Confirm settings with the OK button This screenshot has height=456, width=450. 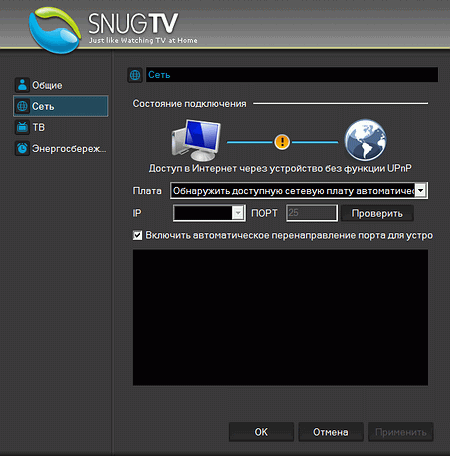(261, 432)
